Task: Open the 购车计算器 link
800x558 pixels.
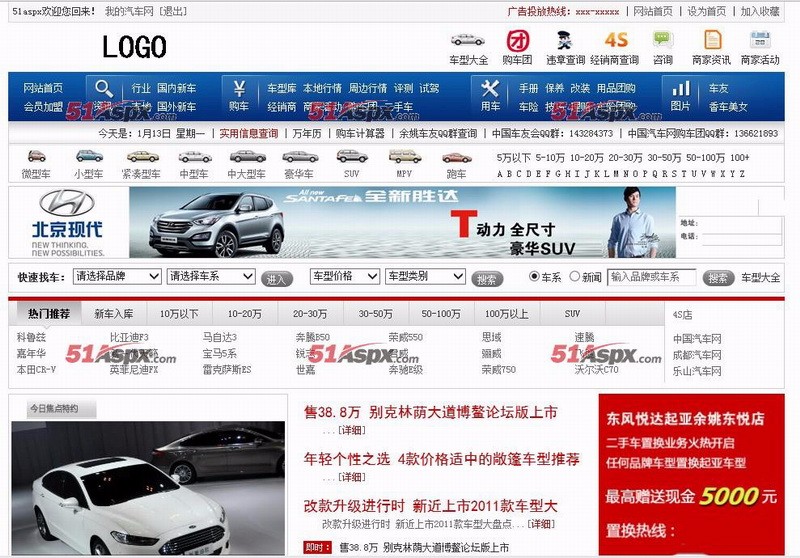Action: coord(360,134)
